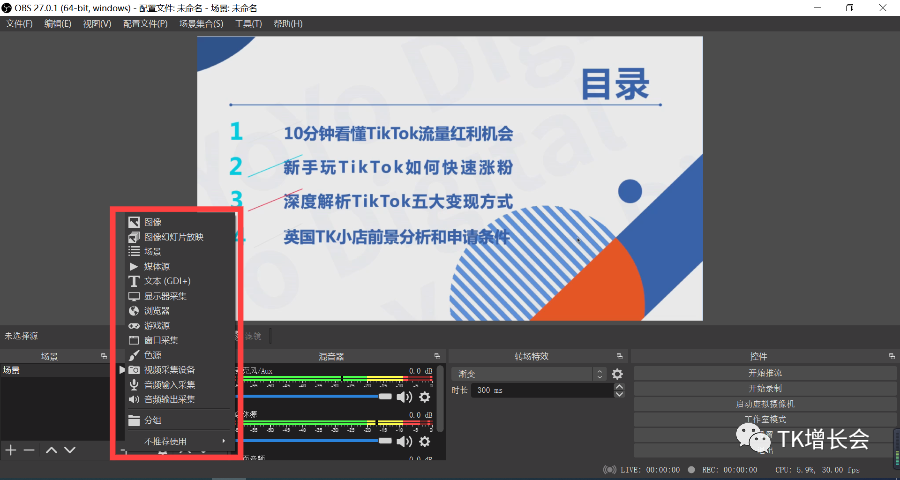The width and height of the screenshot is (900, 480).
Task: Click the LIVE broadcast status icon
Action: click(610, 470)
